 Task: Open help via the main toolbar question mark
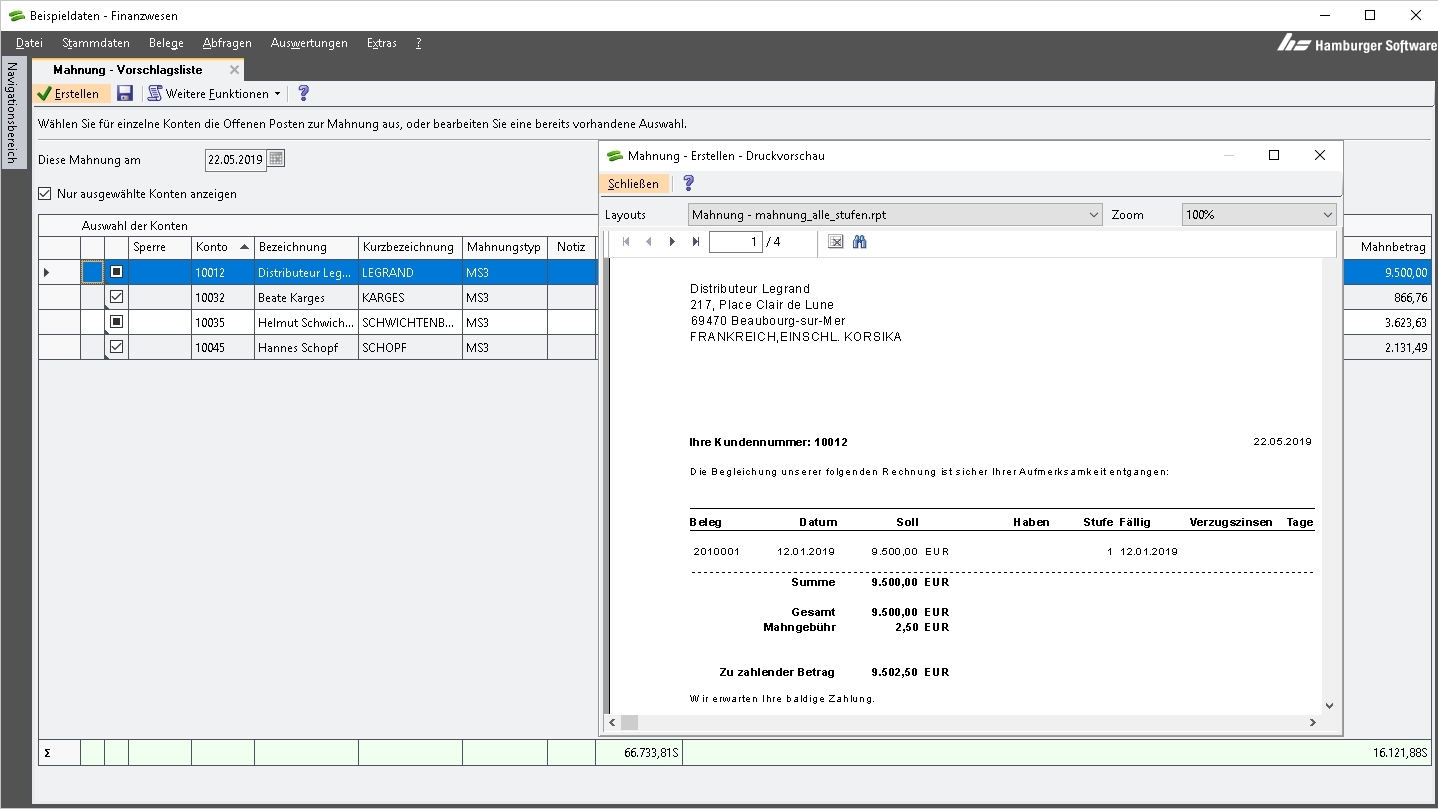[304, 93]
